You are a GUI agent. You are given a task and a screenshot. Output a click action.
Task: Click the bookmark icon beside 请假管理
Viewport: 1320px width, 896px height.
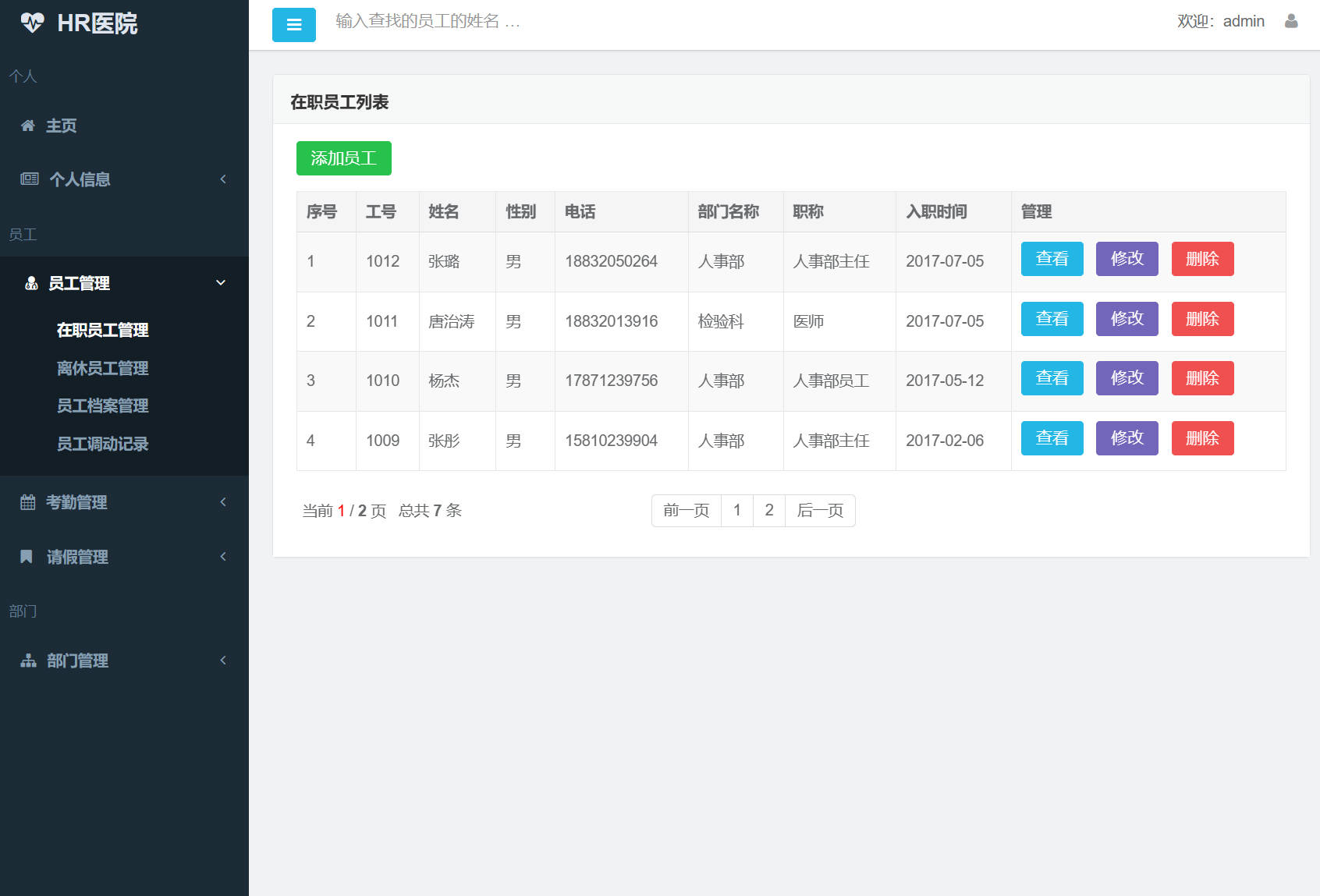(x=27, y=556)
